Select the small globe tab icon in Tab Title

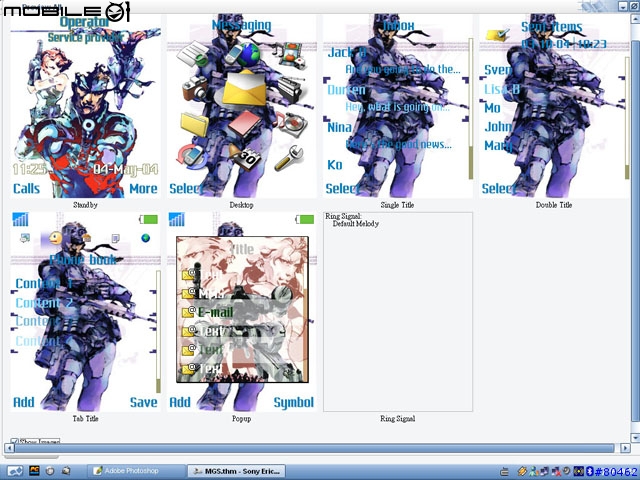[145, 238]
